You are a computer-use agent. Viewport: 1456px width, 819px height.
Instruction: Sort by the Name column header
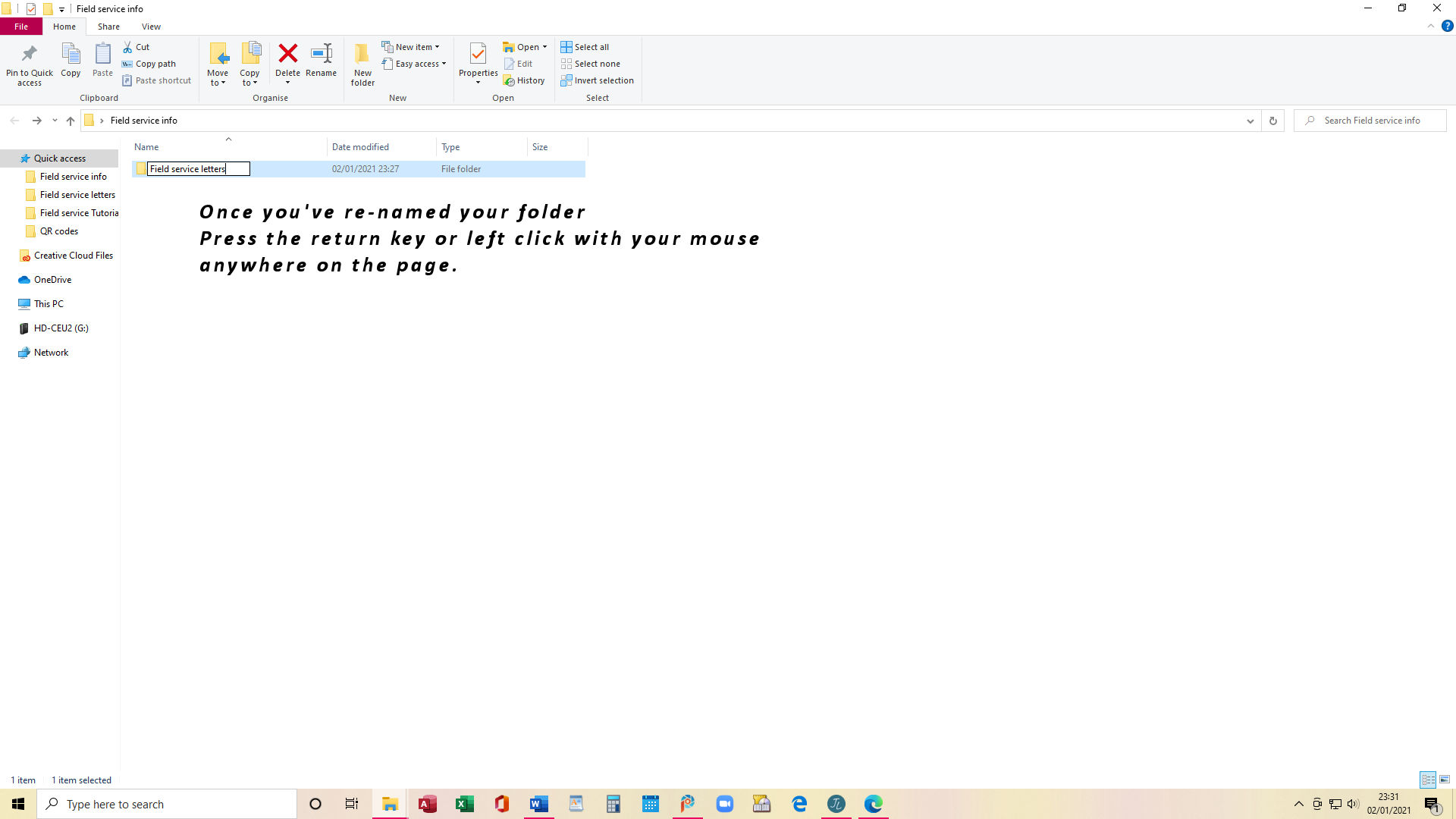[229, 147]
